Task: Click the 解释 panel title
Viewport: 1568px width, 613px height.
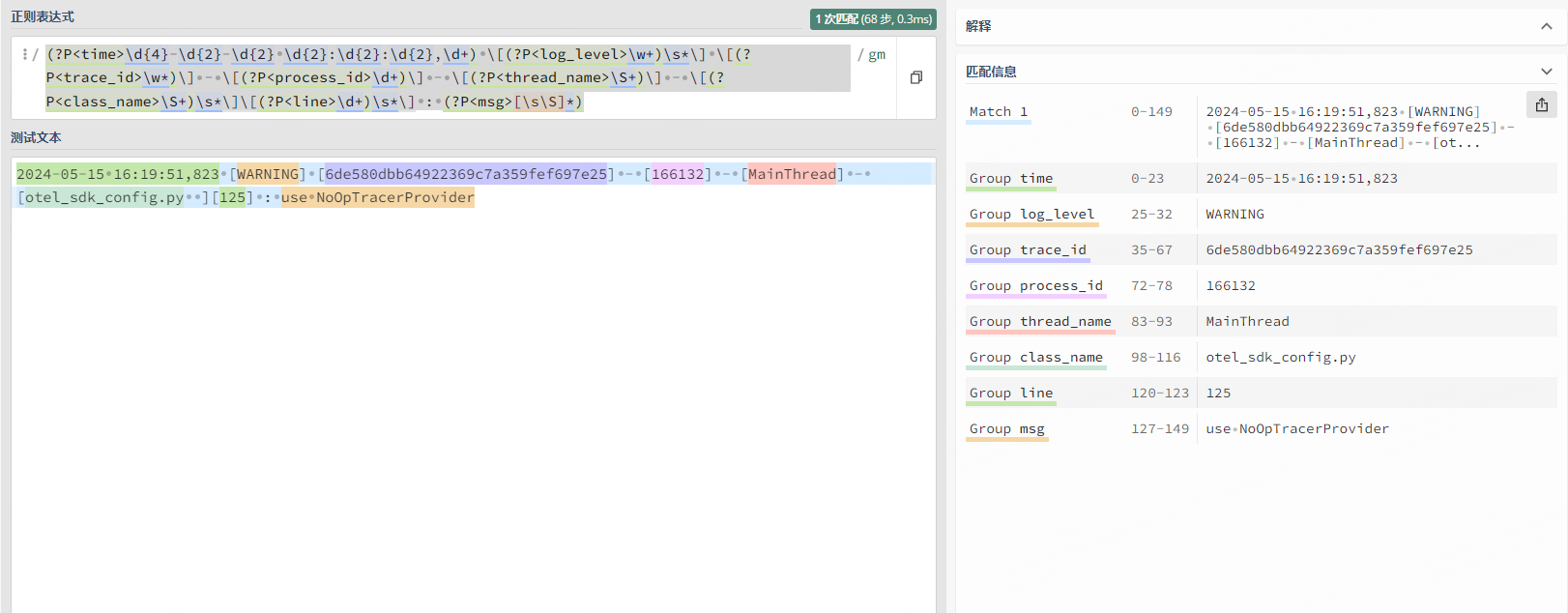Action: click(x=978, y=26)
